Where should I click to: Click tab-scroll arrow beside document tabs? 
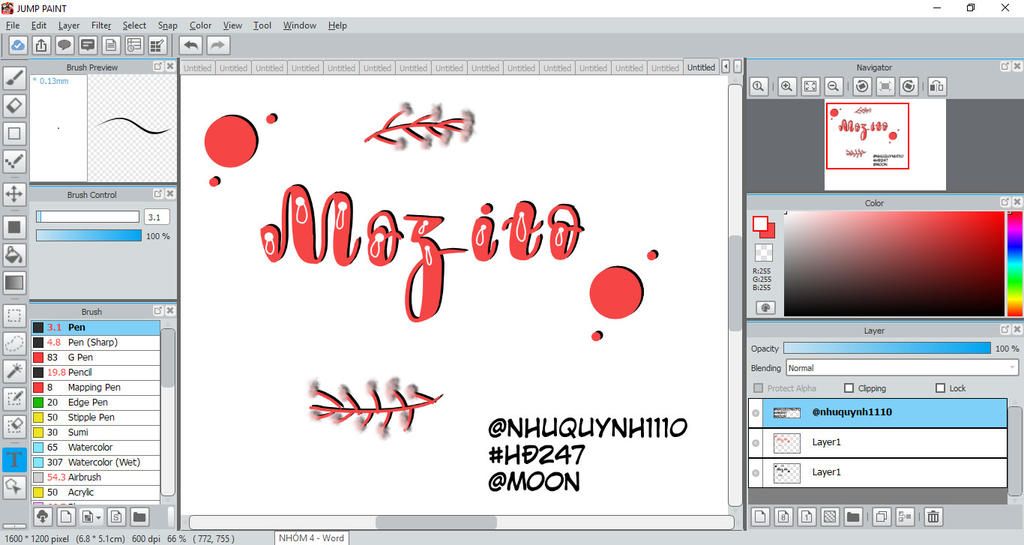726,67
